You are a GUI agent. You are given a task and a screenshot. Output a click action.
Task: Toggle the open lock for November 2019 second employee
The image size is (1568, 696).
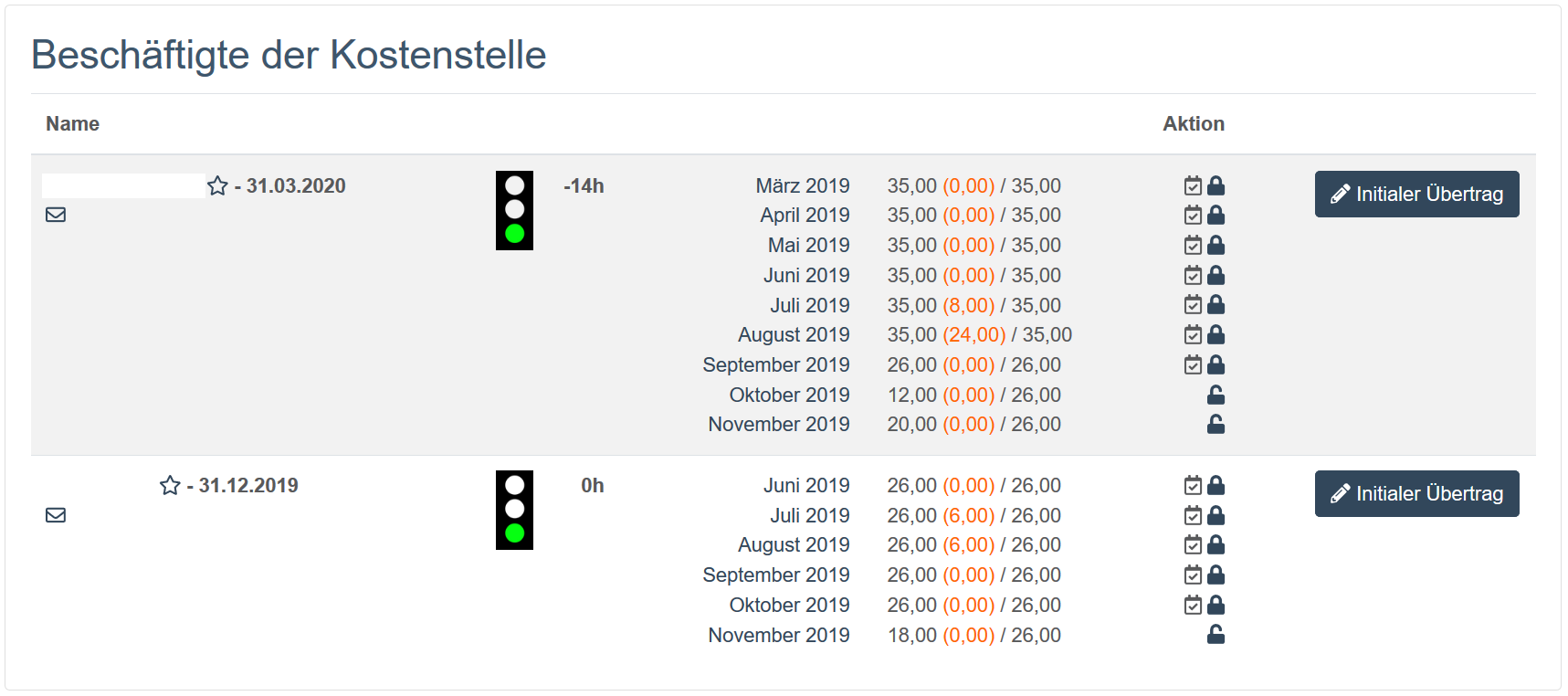1215,635
